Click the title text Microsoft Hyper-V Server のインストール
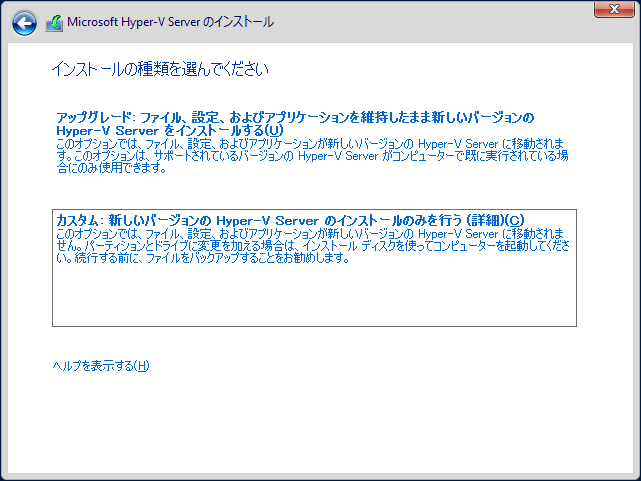The image size is (641, 481). click(x=170, y=22)
